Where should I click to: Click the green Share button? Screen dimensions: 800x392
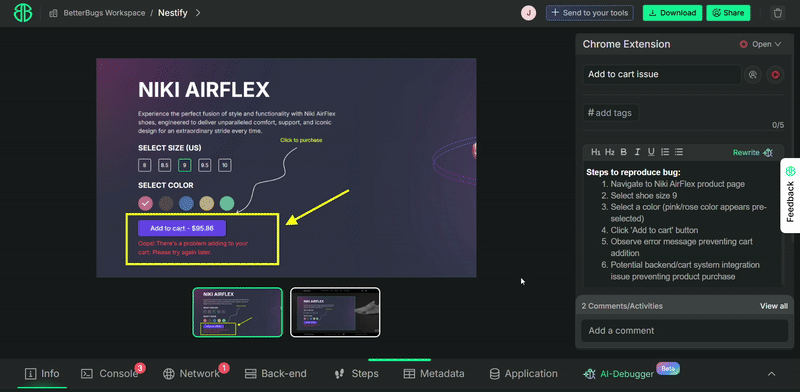[728, 13]
